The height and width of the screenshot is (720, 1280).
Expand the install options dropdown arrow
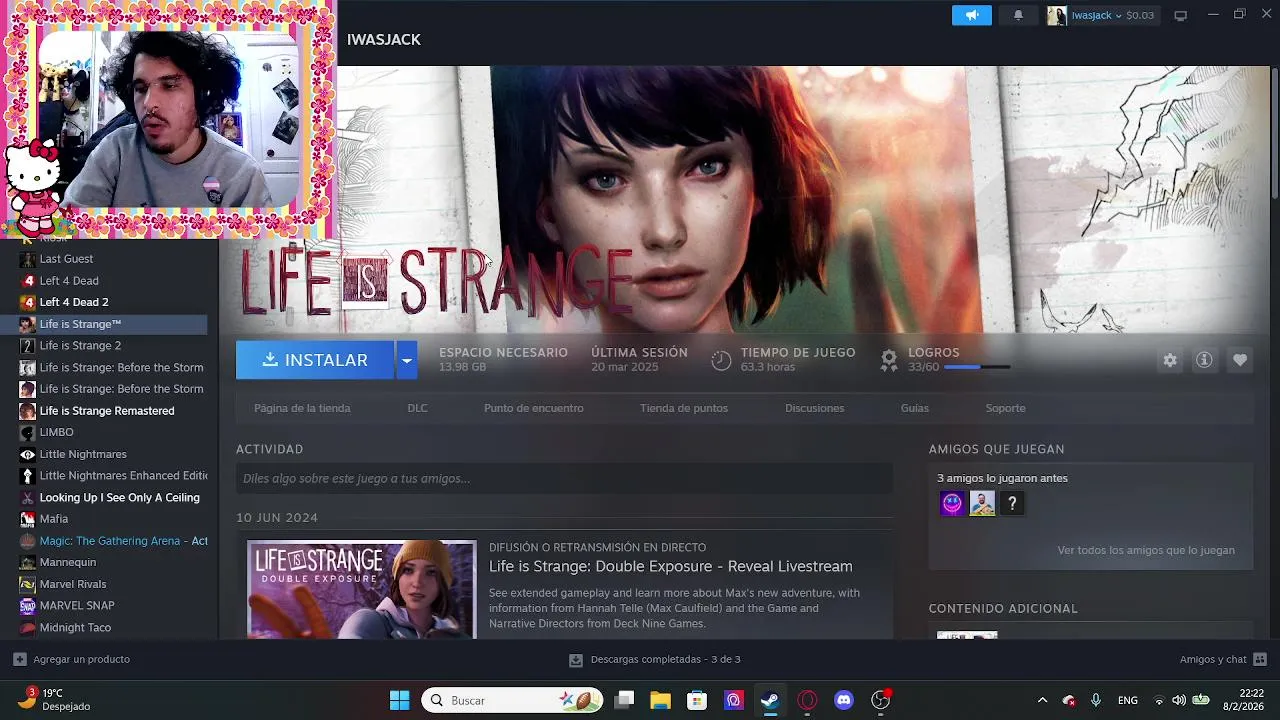pos(406,360)
